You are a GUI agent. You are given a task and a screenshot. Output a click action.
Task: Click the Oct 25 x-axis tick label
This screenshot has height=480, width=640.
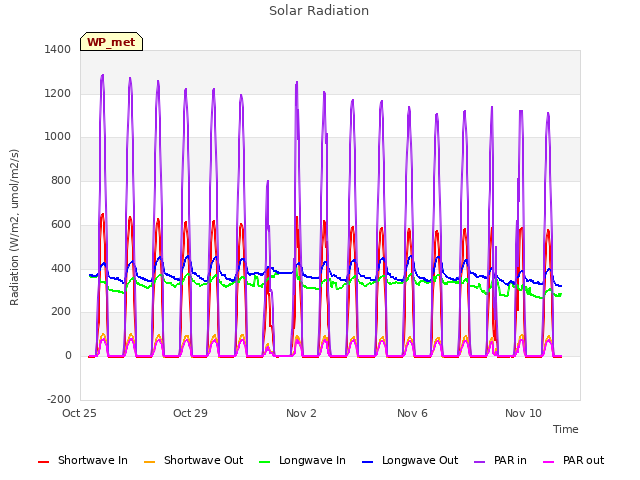(x=79, y=413)
